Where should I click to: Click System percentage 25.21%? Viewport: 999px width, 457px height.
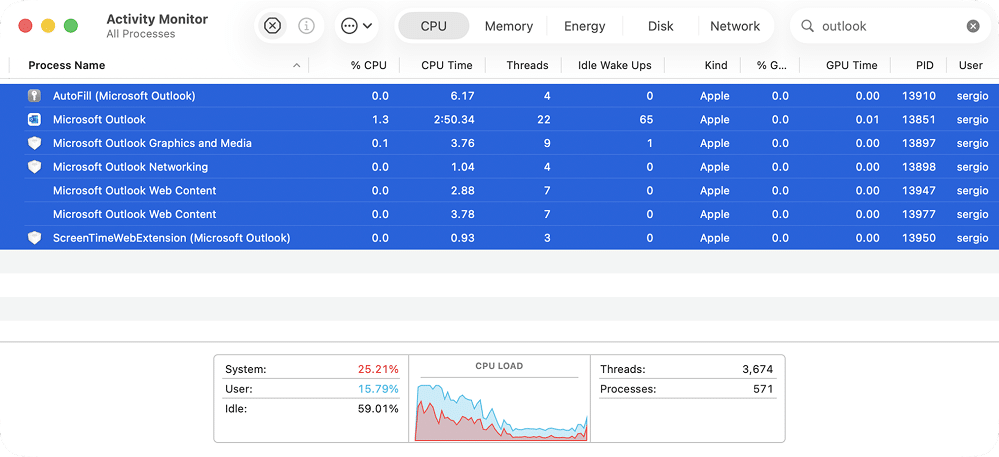pos(378,370)
